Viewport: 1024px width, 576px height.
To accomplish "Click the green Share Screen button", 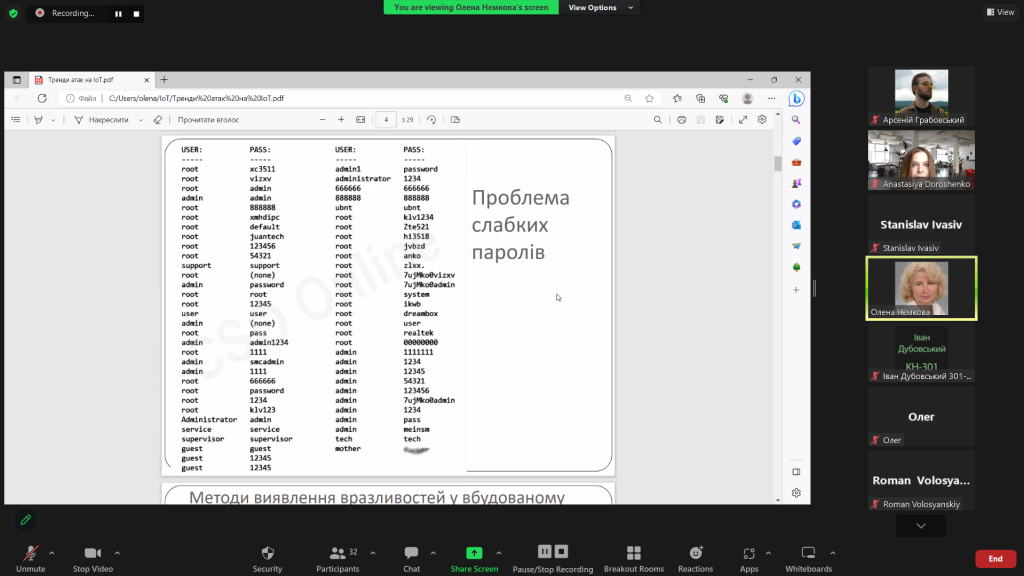I will (474, 559).
